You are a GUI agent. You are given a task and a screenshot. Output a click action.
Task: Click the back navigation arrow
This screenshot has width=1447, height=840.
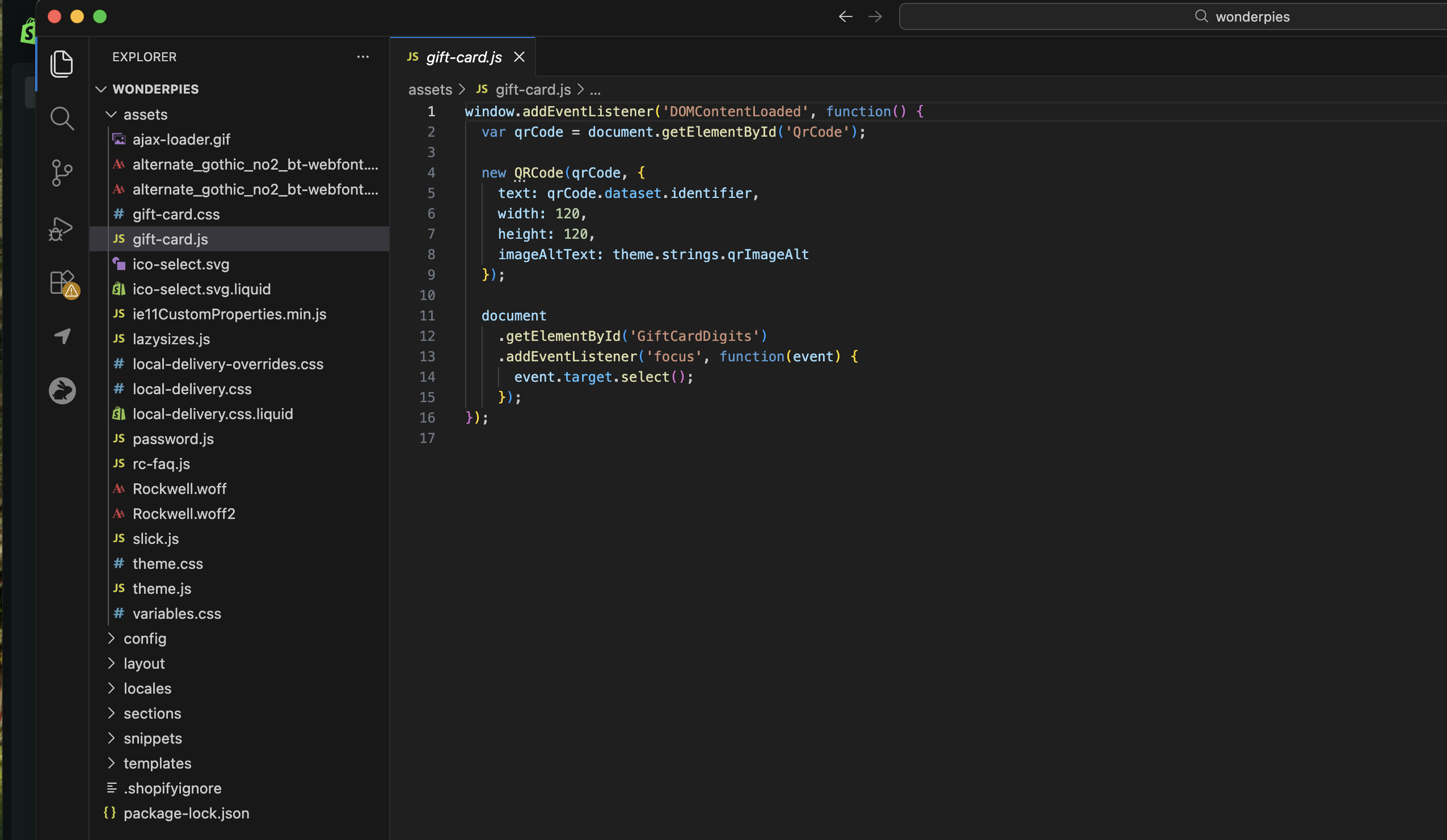click(x=845, y=16)
